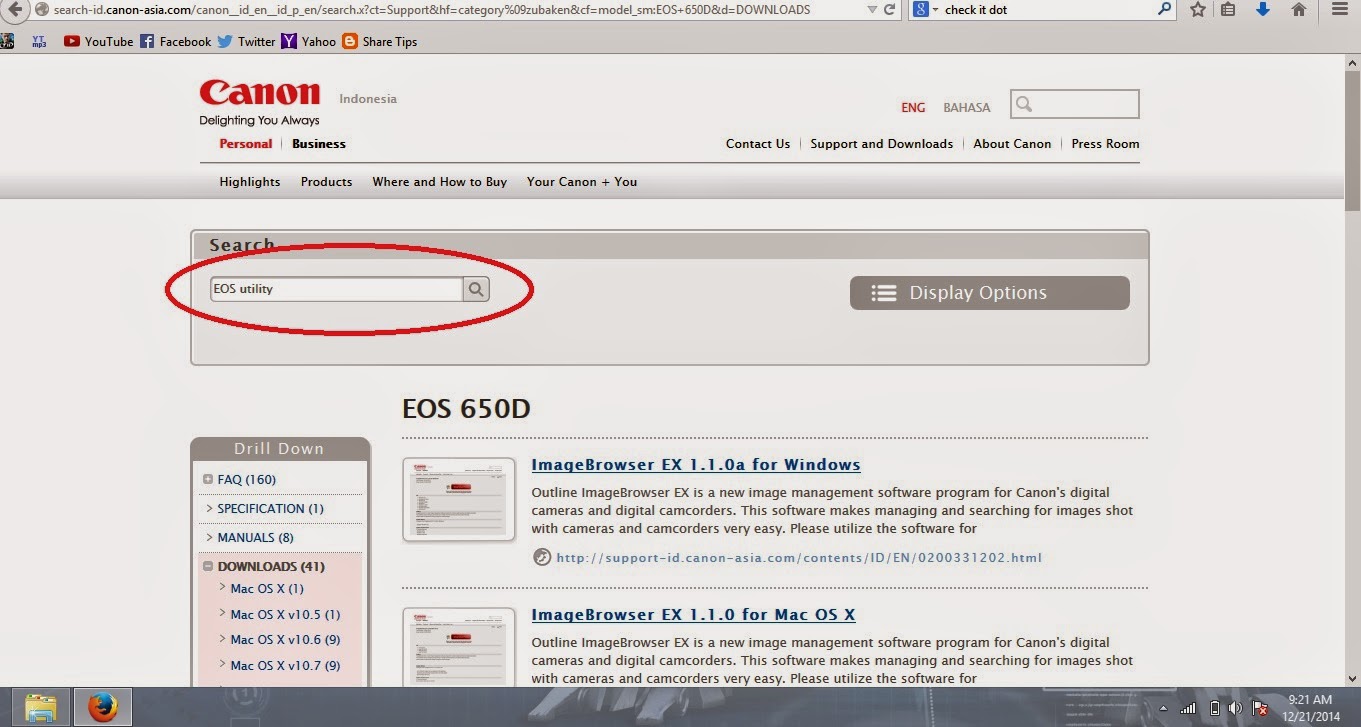Submit search with the magnifier button
This screenshot has width=1361, height=727.
[x=477, y=289]
